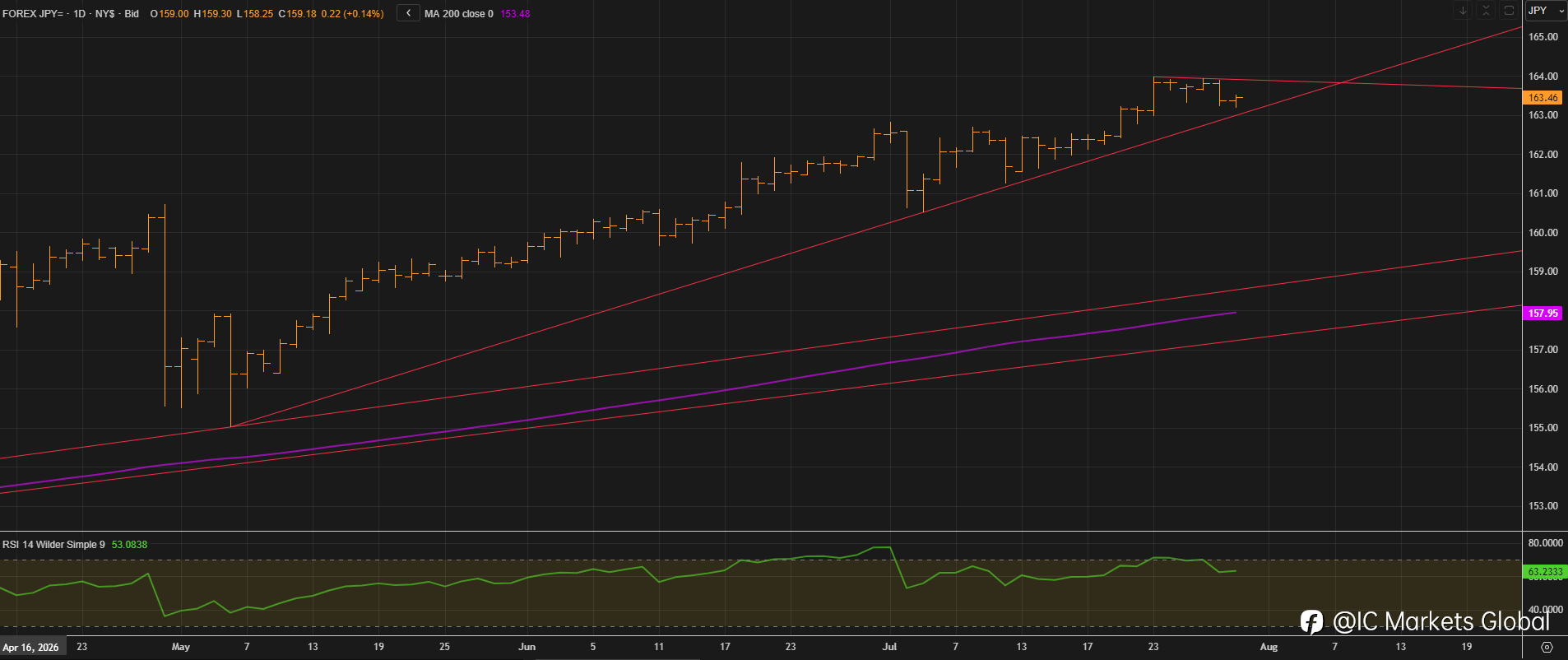Click the change value 0.22 (+0.14%)
The image size is (1568, 660).
point(352,14)
